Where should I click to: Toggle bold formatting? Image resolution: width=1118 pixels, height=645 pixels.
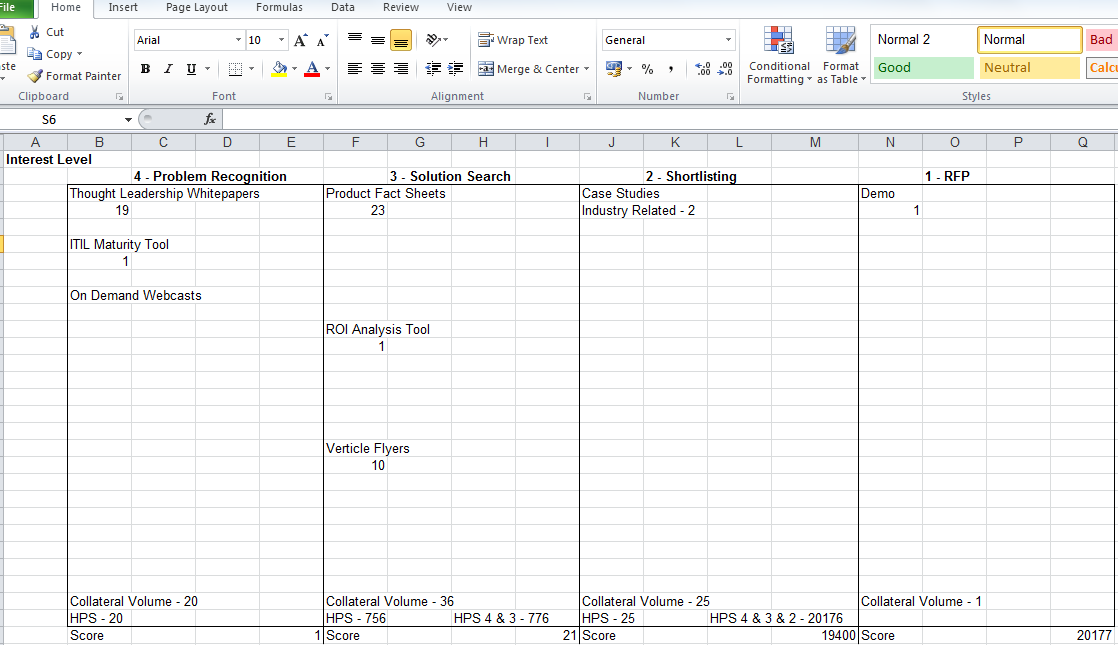145,69
